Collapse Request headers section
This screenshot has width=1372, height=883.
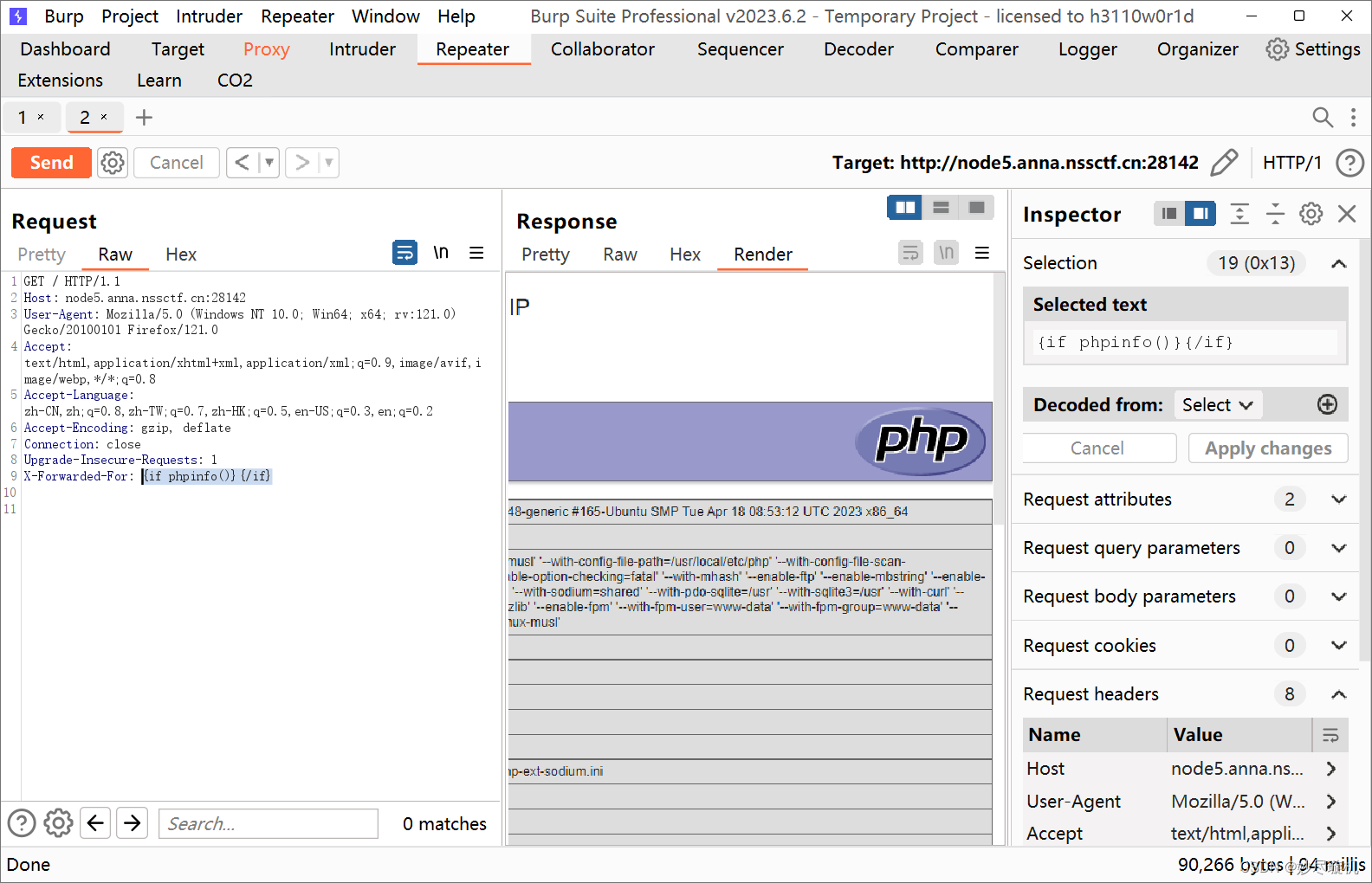pyautogui.click(x=1338, y=694)
